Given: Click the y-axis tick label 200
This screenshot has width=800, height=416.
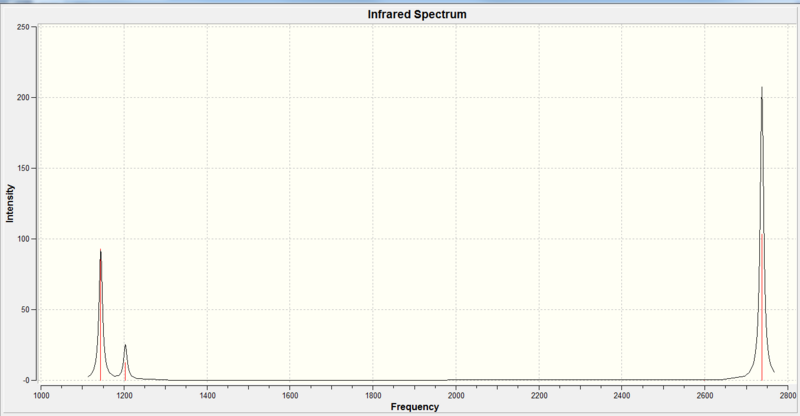Looking at the screenshot, I should click(23, 97).
